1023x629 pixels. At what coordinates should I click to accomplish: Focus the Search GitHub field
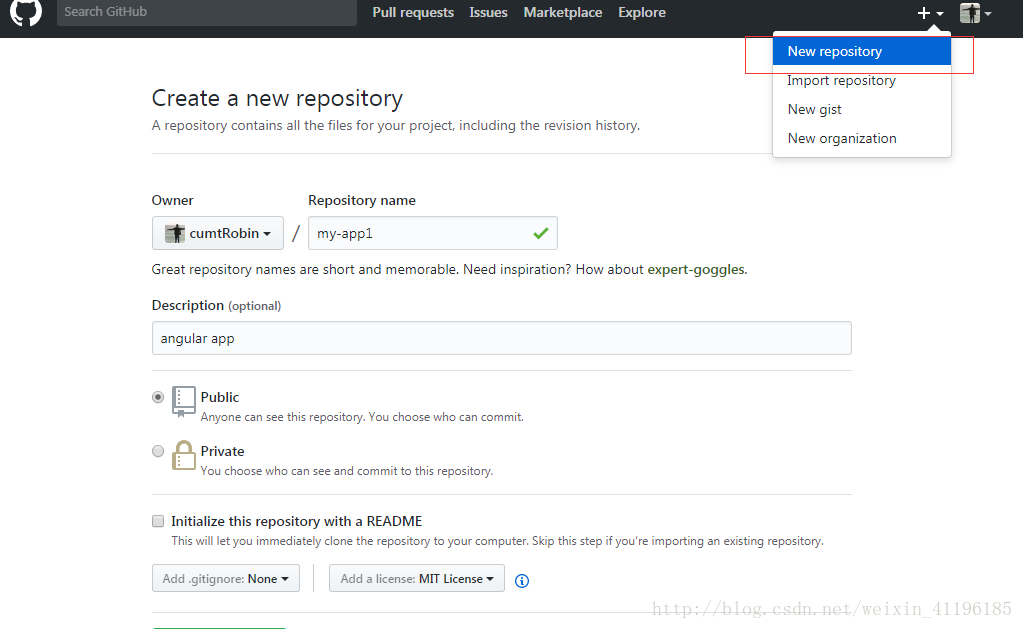tap(207, 12)
